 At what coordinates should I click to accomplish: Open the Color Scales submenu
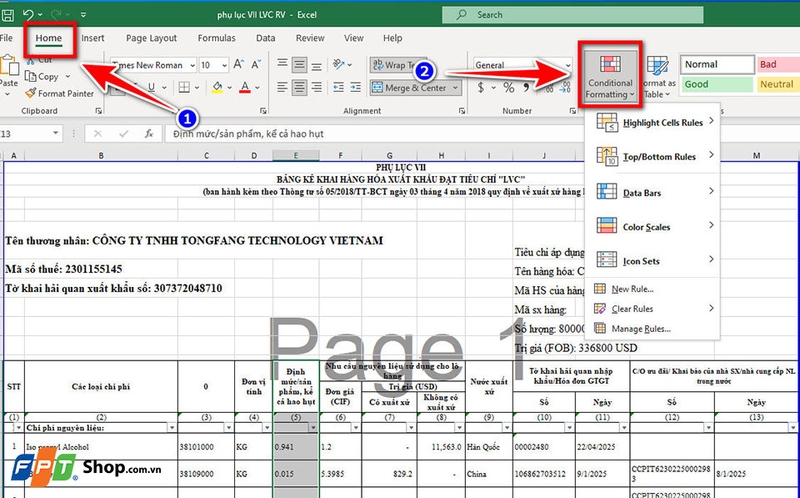[653, 227]
